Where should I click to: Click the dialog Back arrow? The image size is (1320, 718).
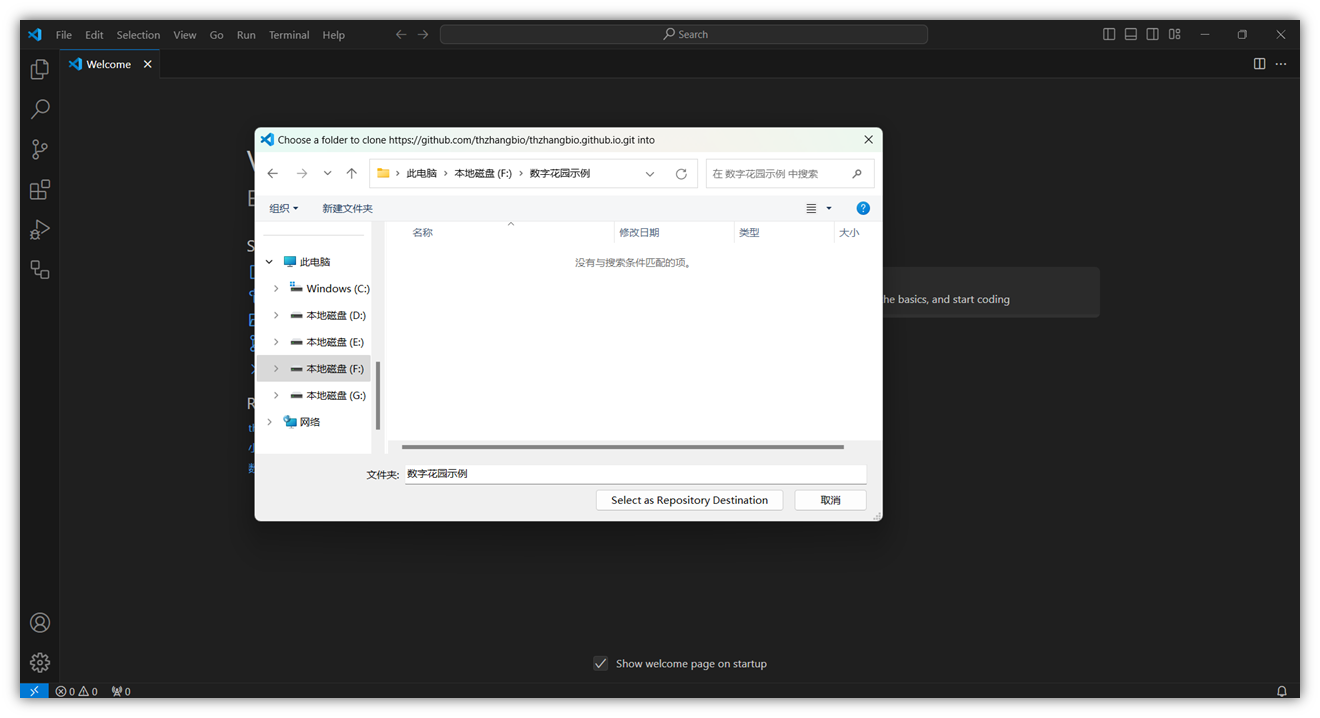coord(273,173)
